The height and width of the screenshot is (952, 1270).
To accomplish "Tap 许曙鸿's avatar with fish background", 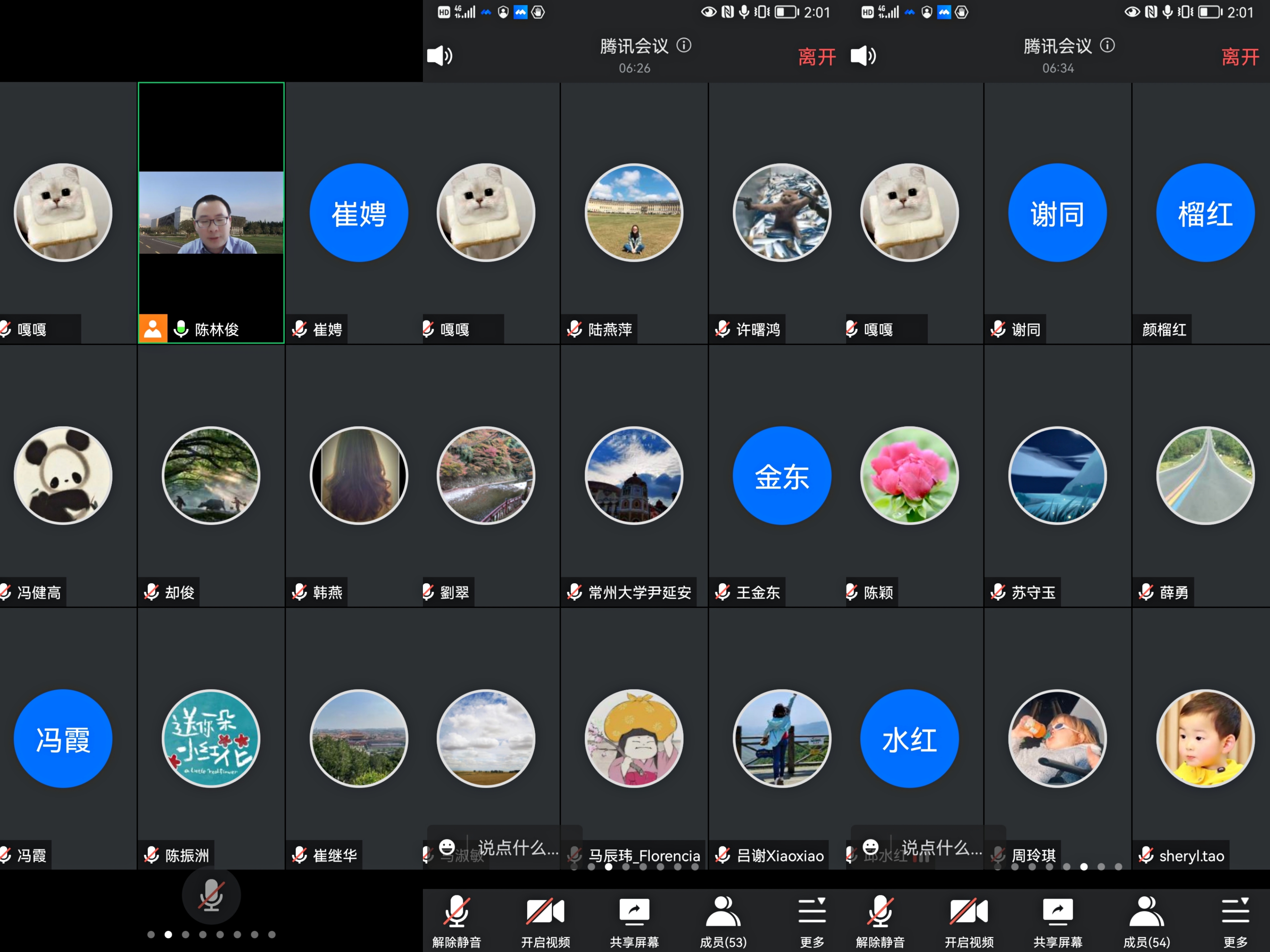I will point(782,213).
